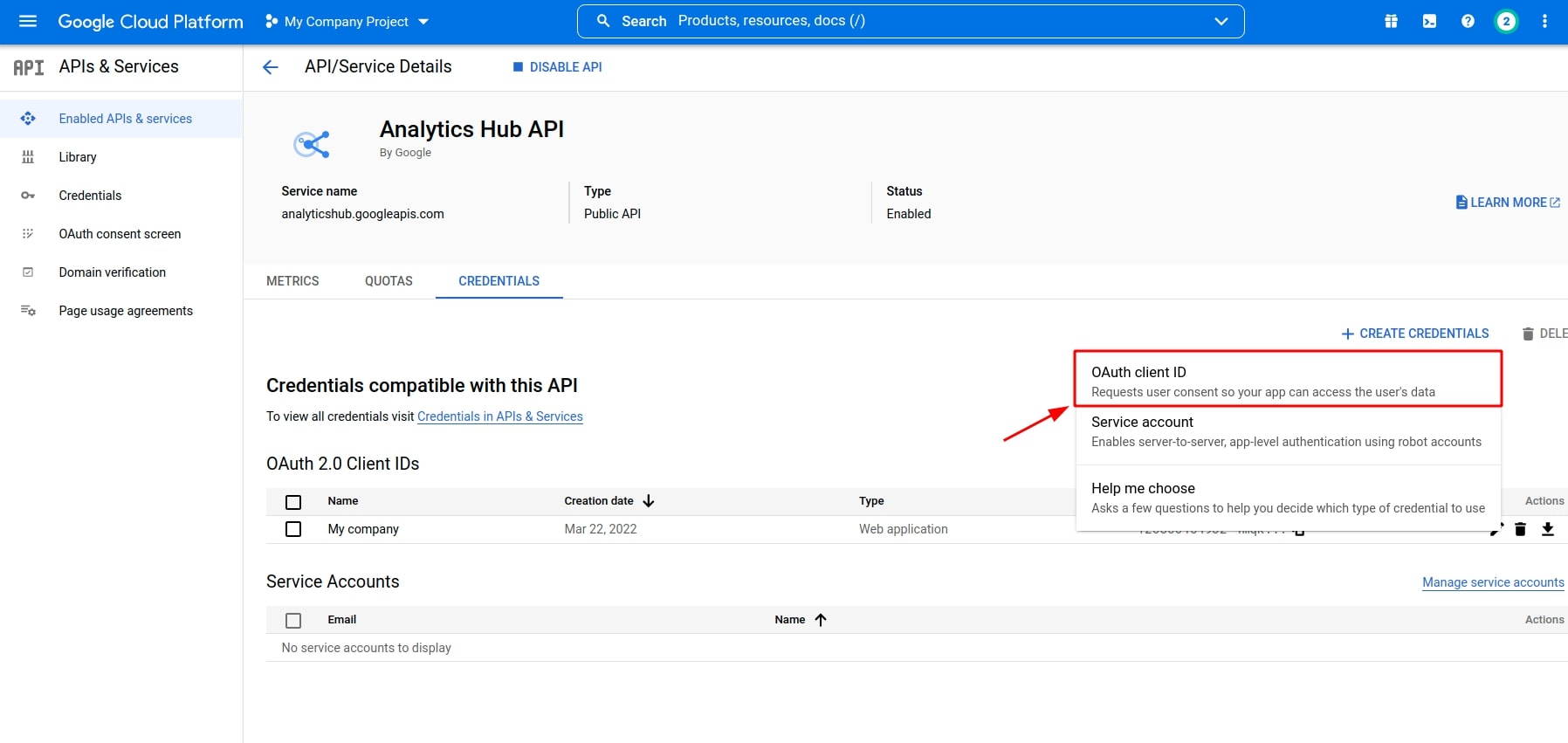Check the My company row checkbox
Viewport: 1568px width, 743px height.
tap(293, 529)
